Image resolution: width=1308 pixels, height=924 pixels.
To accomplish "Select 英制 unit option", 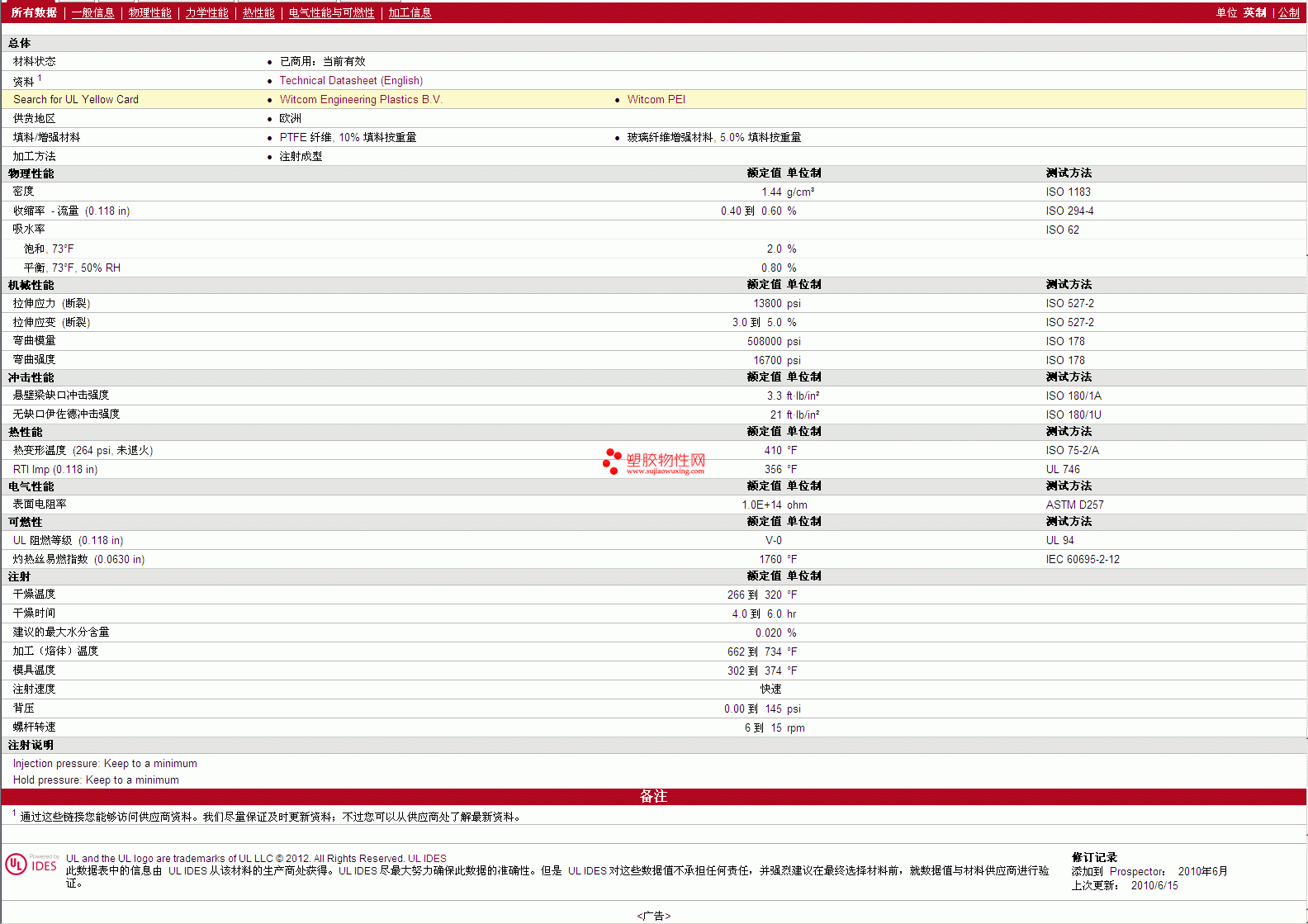I will (1254, 12).
